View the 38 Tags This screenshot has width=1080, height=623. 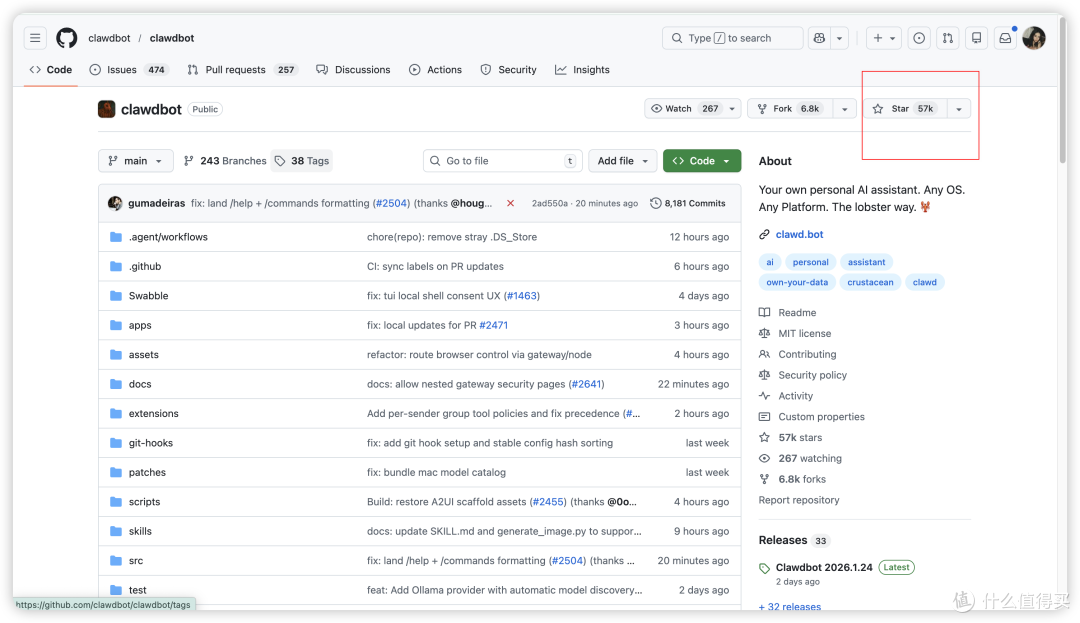click(302, 160)
